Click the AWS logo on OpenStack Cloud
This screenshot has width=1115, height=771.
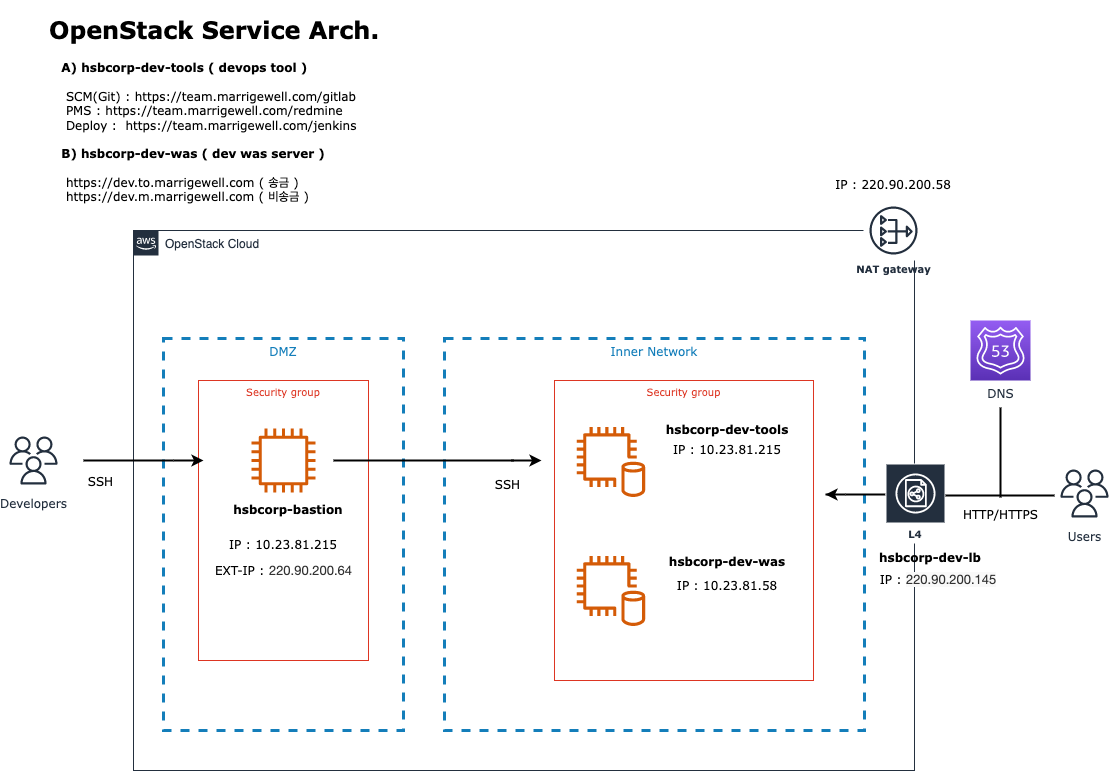(146, 243)
